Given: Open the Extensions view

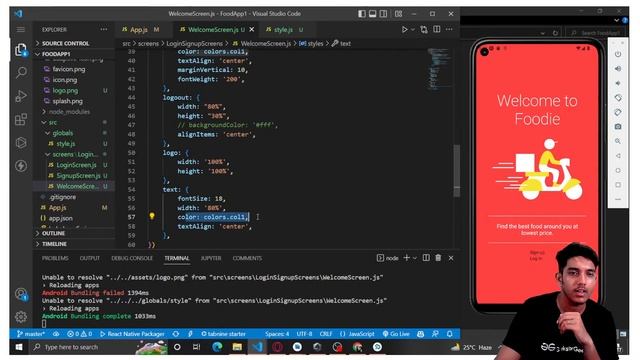Looking at the screenshot, I should [x=21, y=120].
